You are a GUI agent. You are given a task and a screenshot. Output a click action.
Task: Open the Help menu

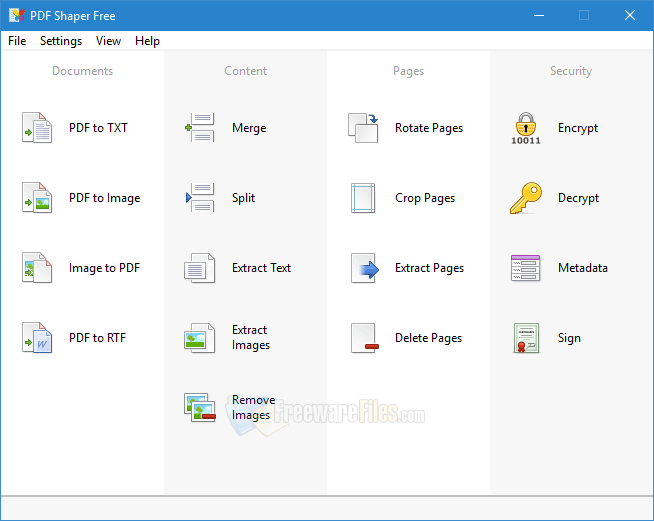(x=147, y=41)
